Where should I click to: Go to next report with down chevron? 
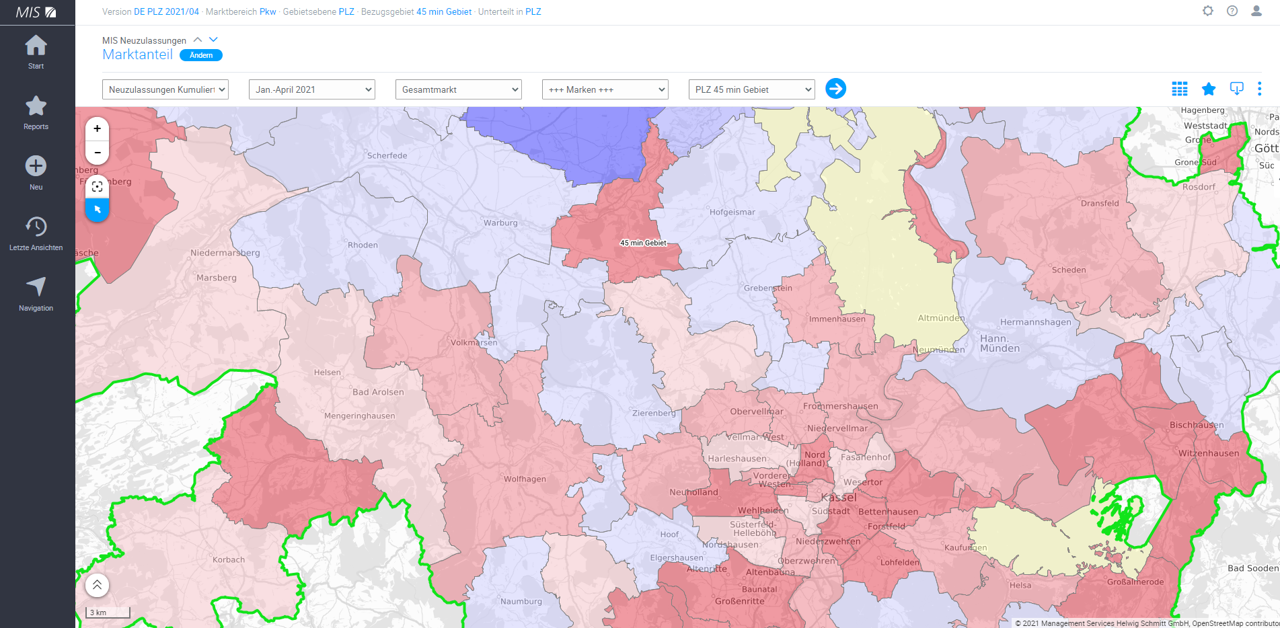click(213, 40)
